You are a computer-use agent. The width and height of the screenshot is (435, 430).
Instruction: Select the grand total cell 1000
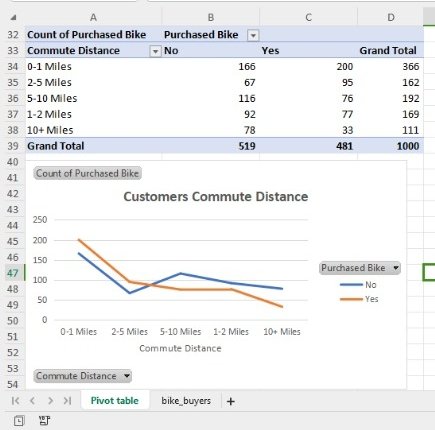point(391,146)
